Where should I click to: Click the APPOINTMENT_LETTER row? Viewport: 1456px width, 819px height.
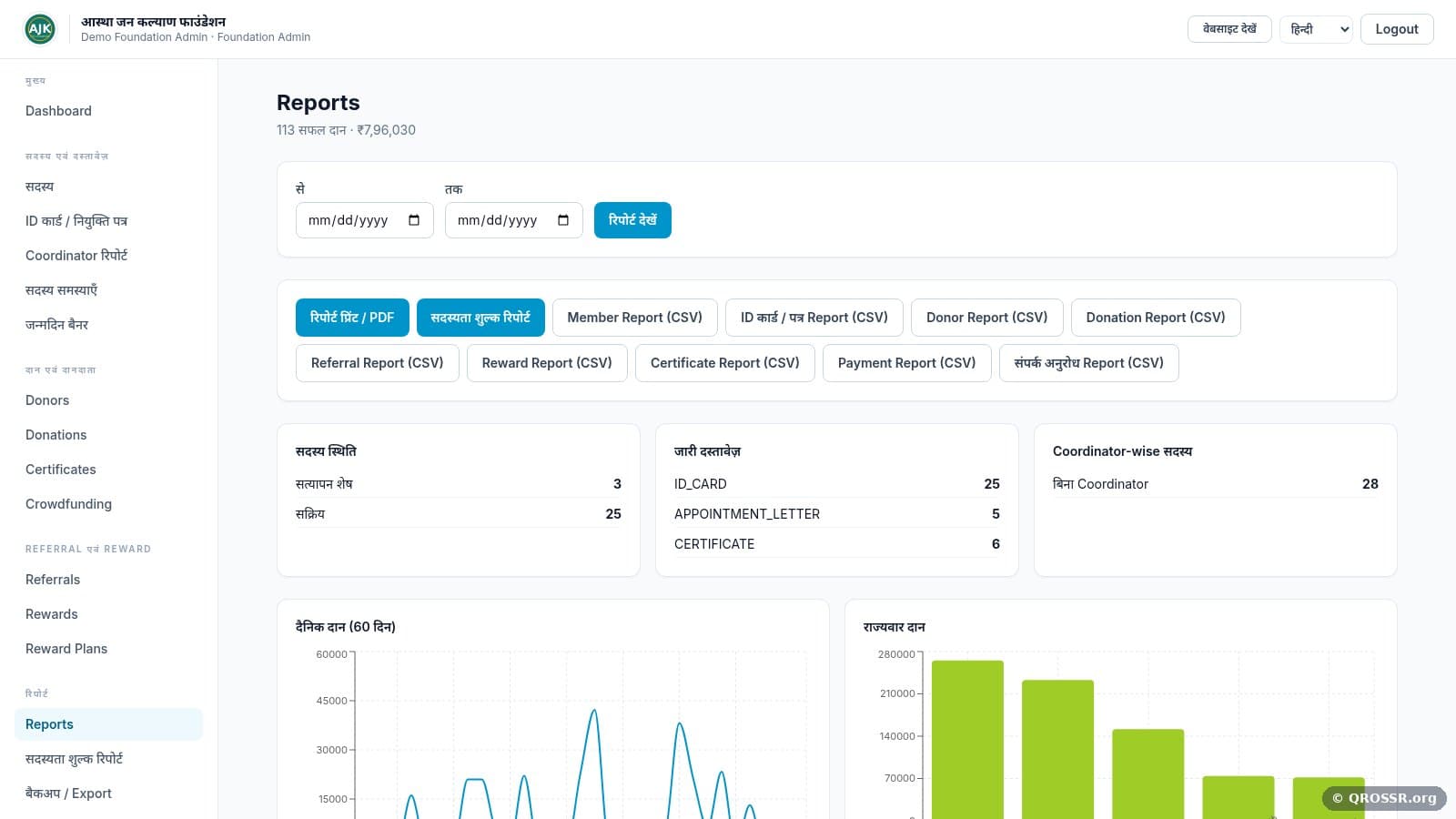coord(837,514)
